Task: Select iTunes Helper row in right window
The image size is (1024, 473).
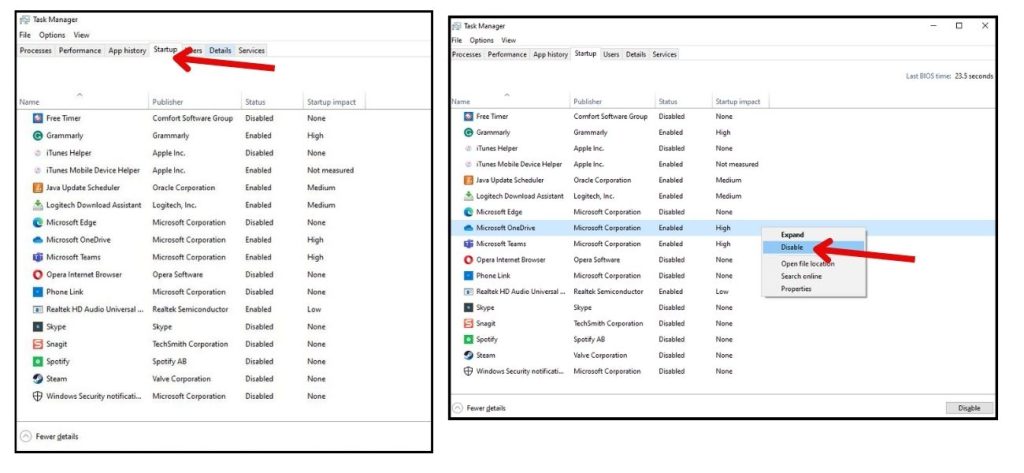Action: click(722, 148)
